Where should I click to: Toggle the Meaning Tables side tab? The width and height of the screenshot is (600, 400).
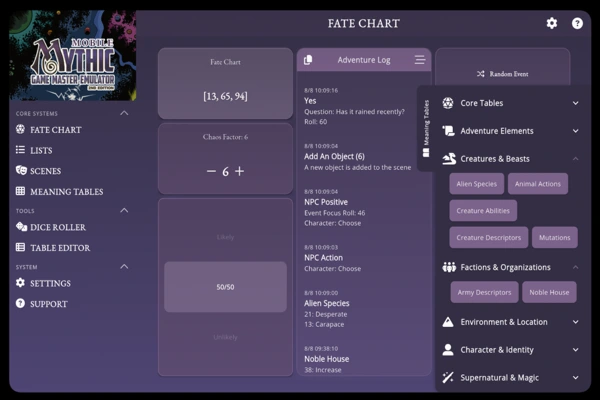click(426, 128)
